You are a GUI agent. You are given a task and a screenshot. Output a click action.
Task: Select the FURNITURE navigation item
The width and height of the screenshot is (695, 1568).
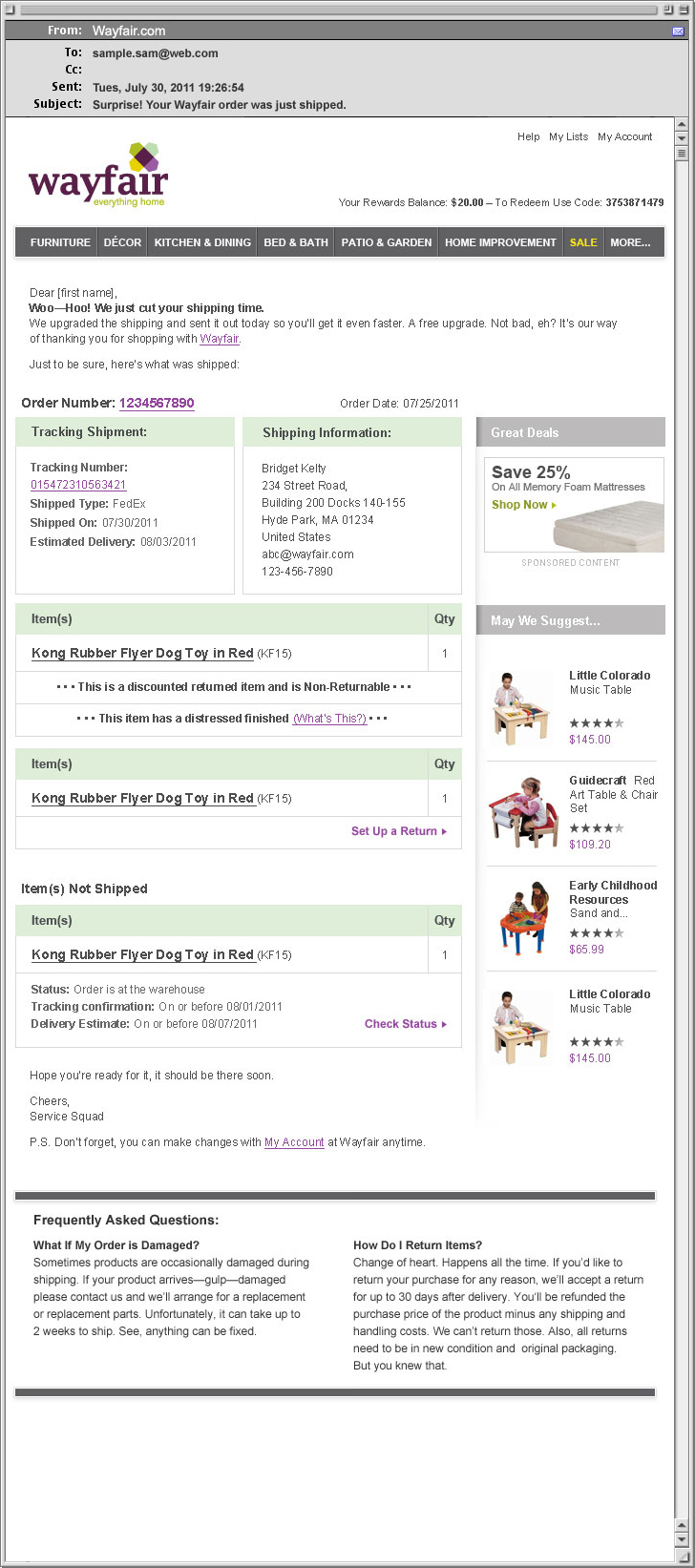60,242
